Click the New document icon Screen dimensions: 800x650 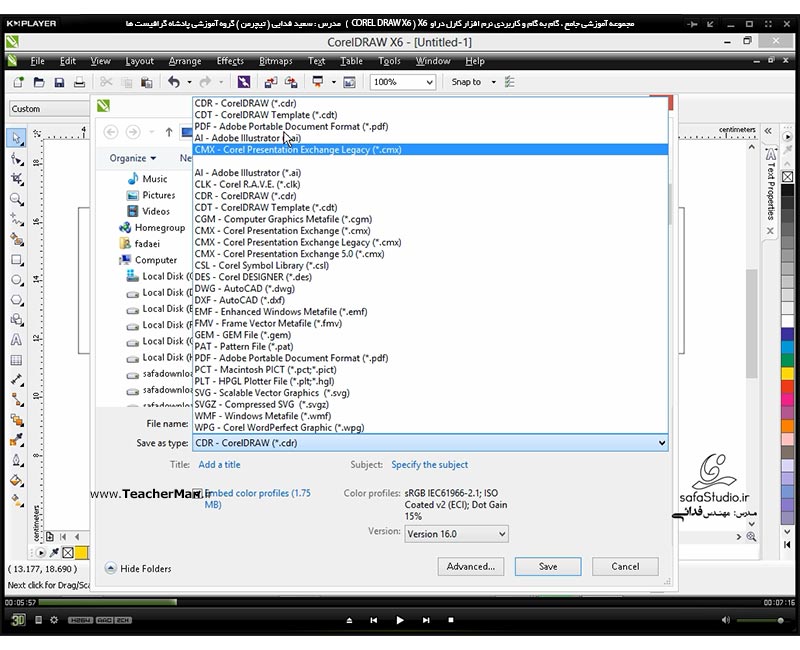[18, 82]
